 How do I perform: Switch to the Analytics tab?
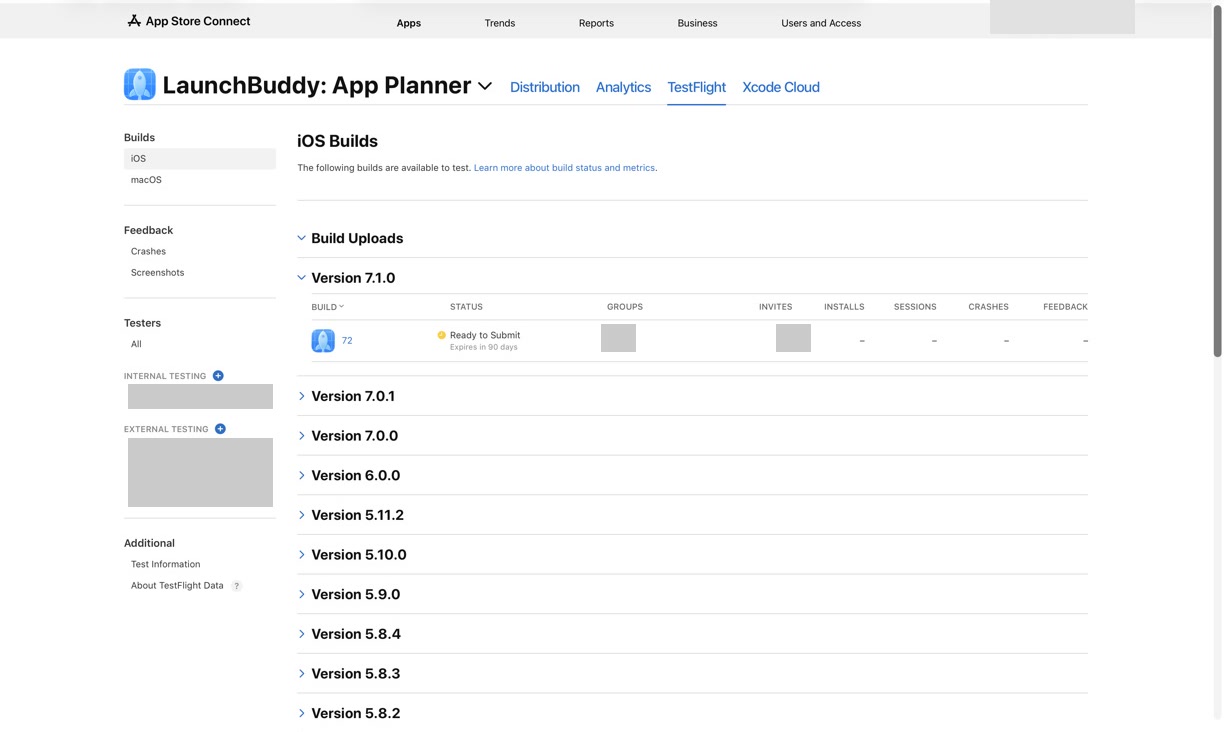[623, 87]
